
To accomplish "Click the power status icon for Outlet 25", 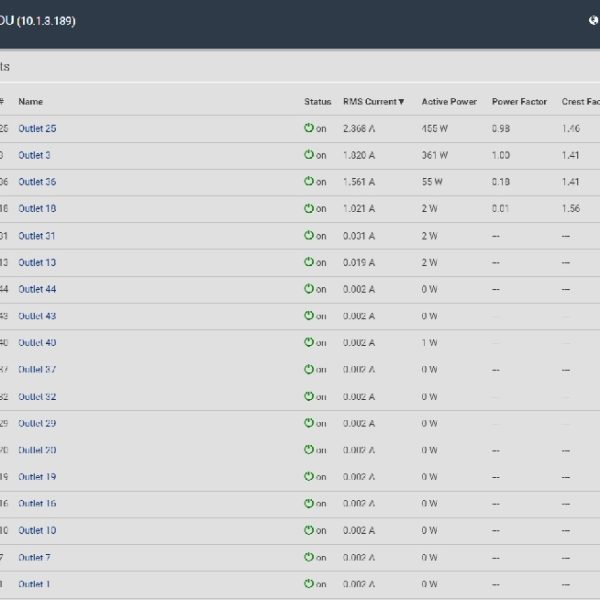I will pos(309,128).
